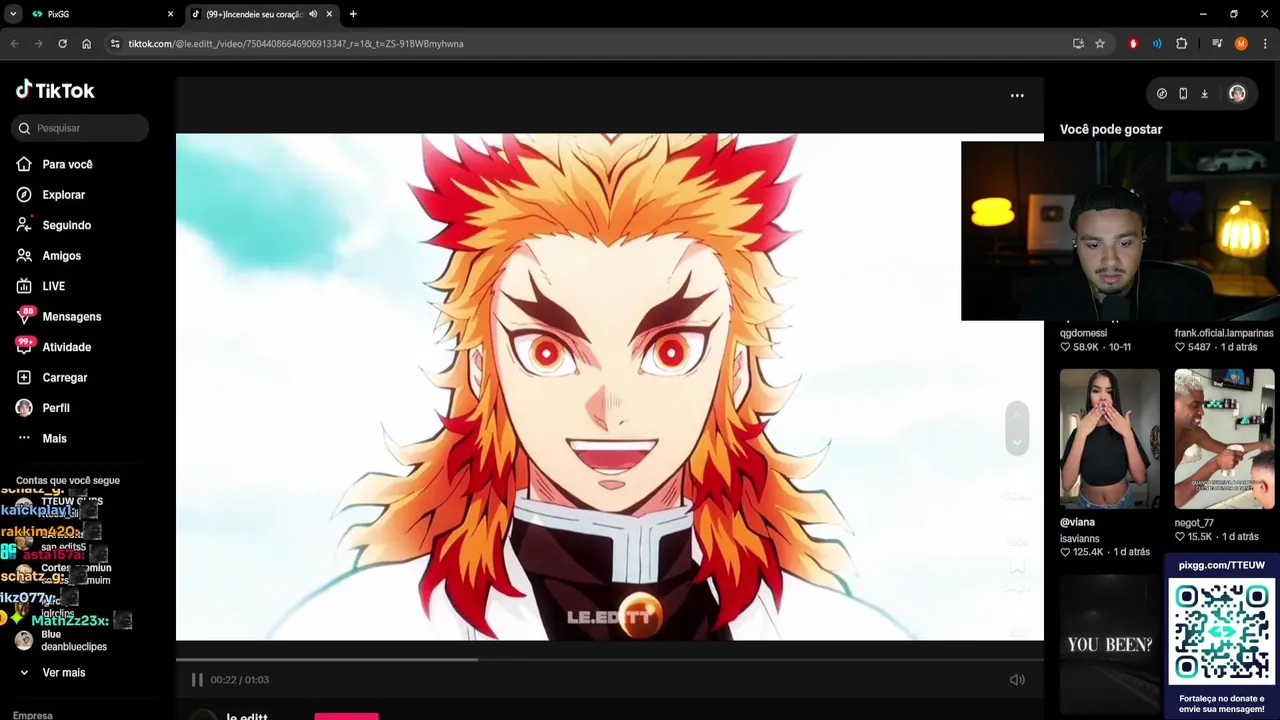The height and width of the screenshot is (720, 1280).
Task: Click the negot_77 username
Action: pos(1194,523)
